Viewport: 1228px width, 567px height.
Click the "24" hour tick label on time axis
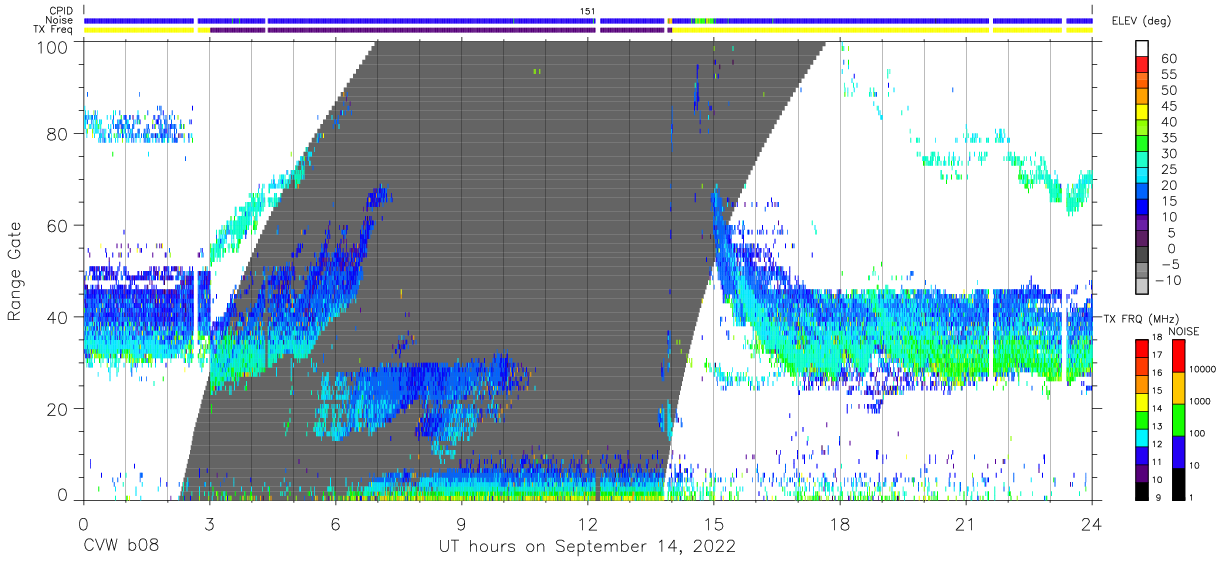[1092, 525]
